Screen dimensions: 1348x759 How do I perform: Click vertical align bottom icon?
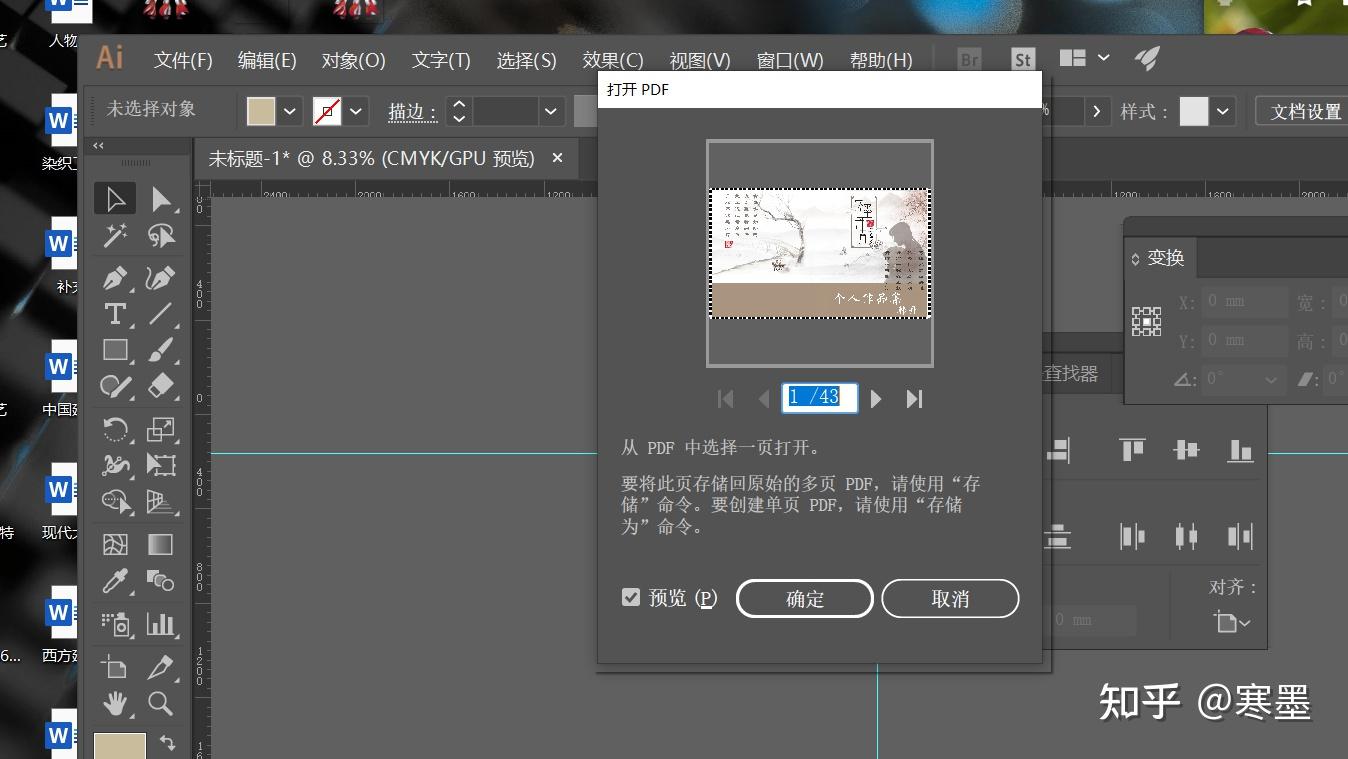pos(1240,450)
